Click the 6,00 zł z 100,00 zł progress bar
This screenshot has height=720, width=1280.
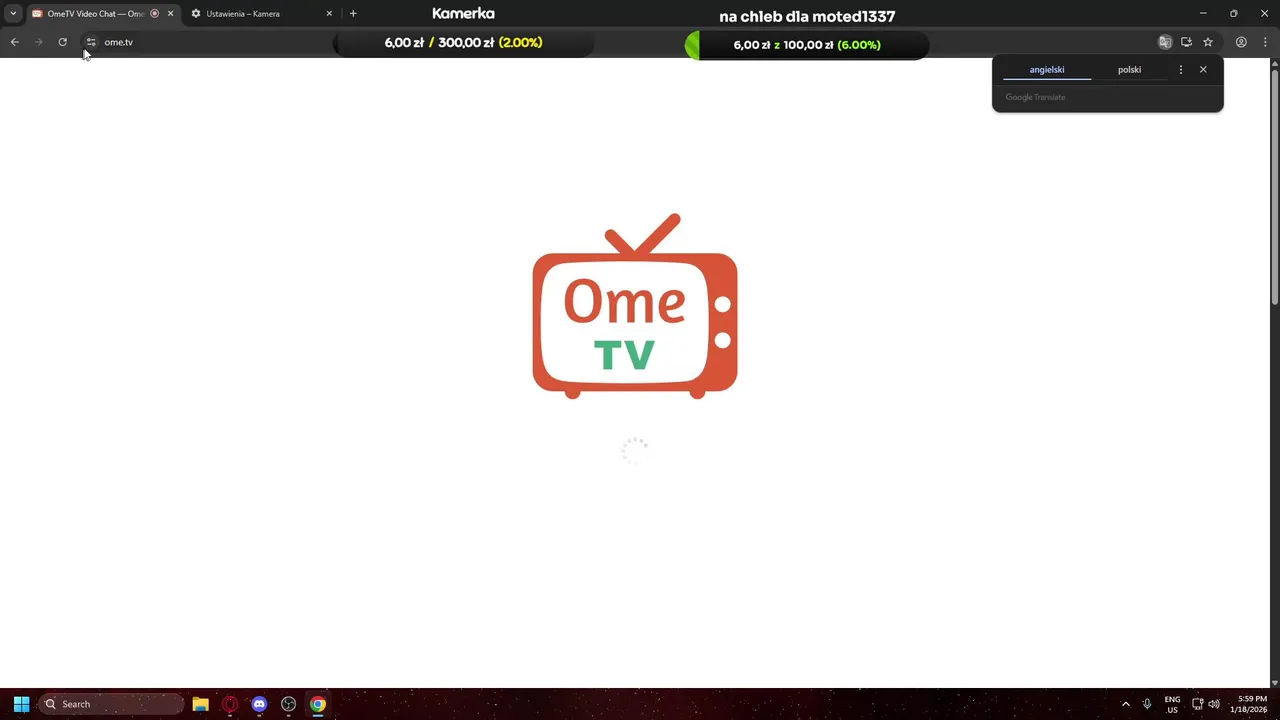807,45
